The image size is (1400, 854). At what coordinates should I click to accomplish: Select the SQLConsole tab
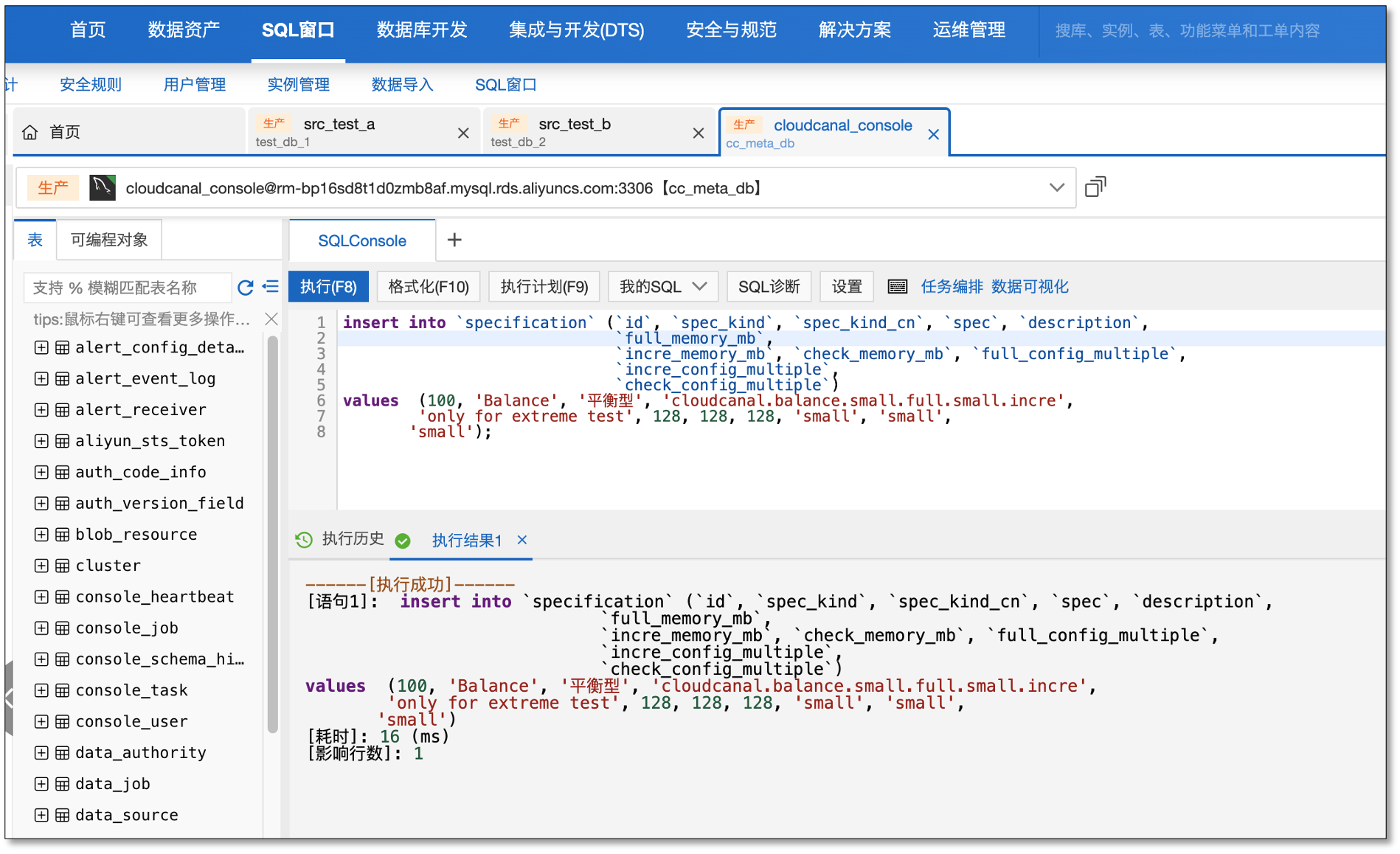click(x=361, y=240)
